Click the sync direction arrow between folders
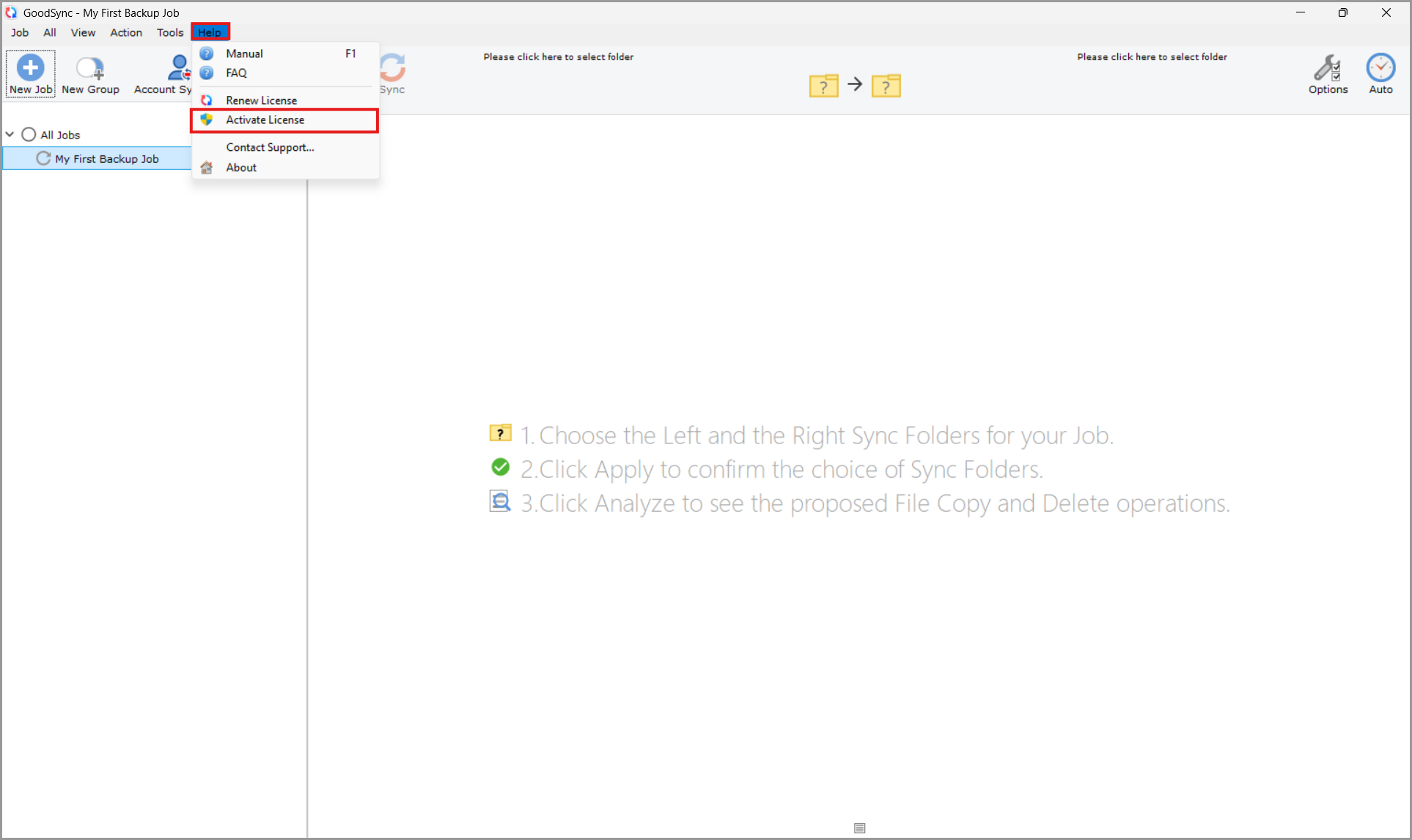This screenshot has width=1412, height=840. click(x=855, y=84)
